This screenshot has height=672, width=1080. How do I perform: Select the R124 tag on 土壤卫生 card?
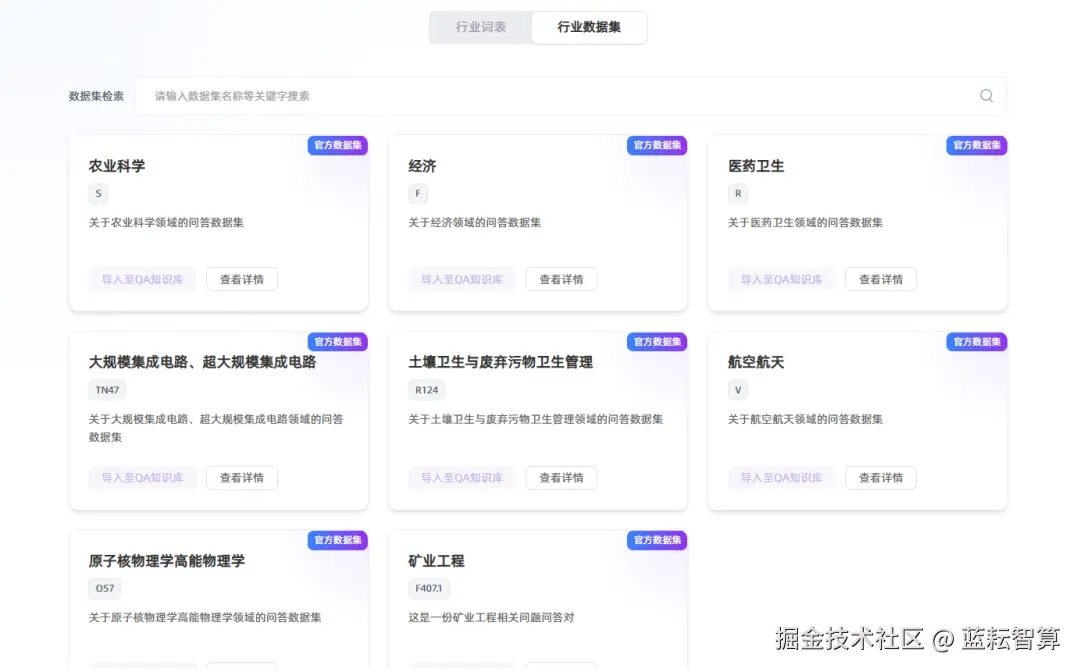coord(428,389)
